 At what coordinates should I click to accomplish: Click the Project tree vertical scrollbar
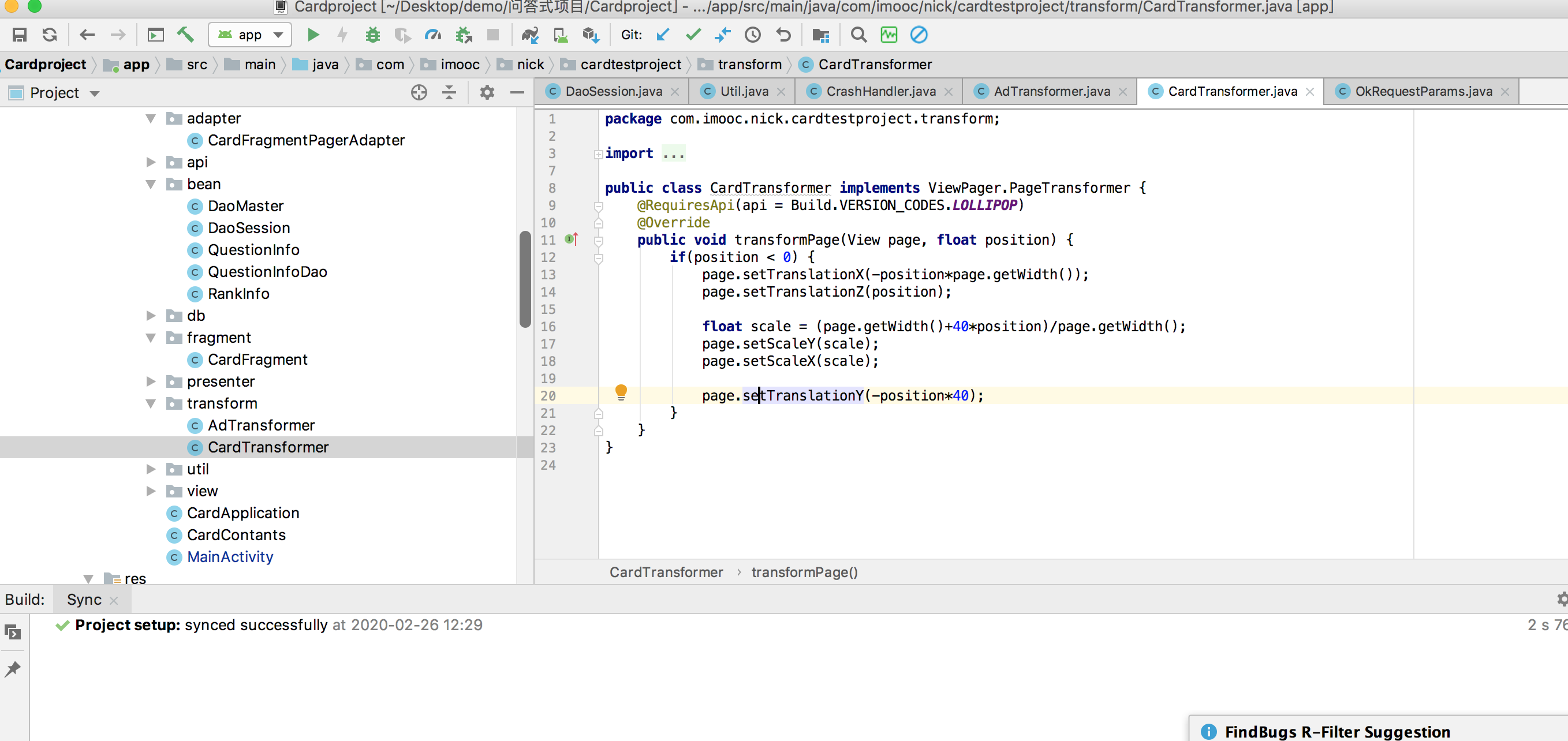[525, 279]
